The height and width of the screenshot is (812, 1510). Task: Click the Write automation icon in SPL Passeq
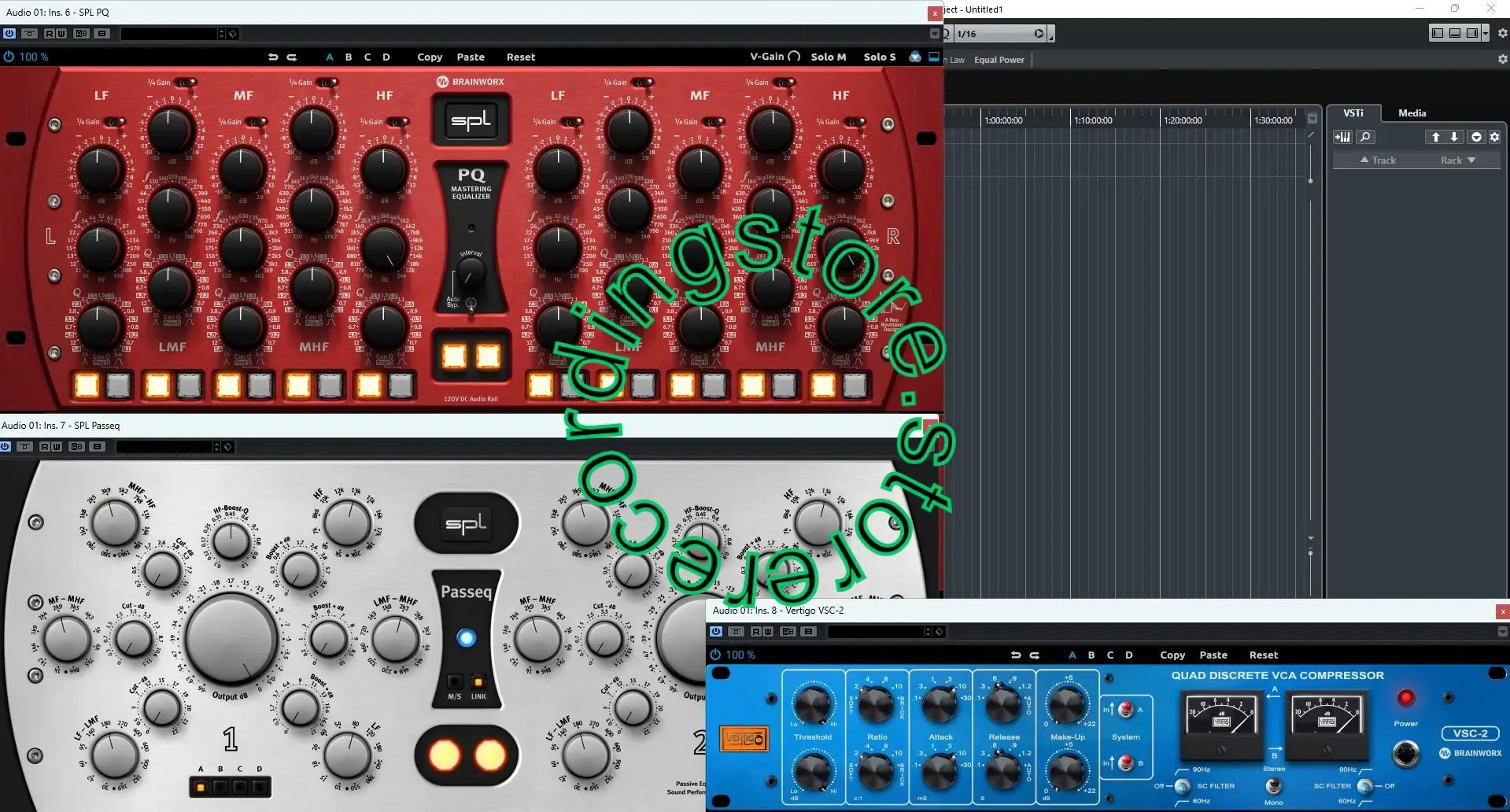pos(56,447)
